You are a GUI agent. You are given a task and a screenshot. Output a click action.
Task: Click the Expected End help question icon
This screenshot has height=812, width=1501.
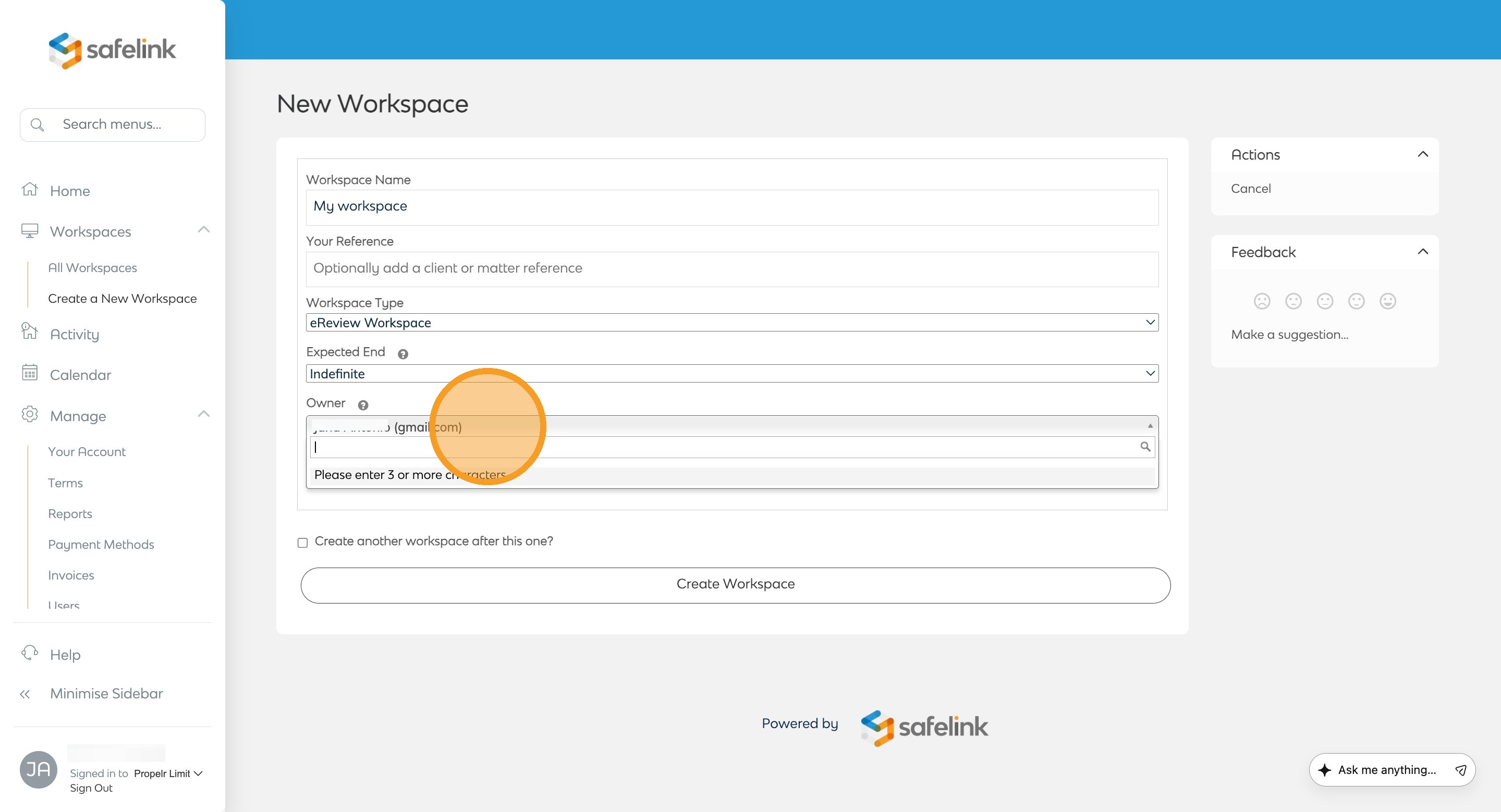(402, 353)
